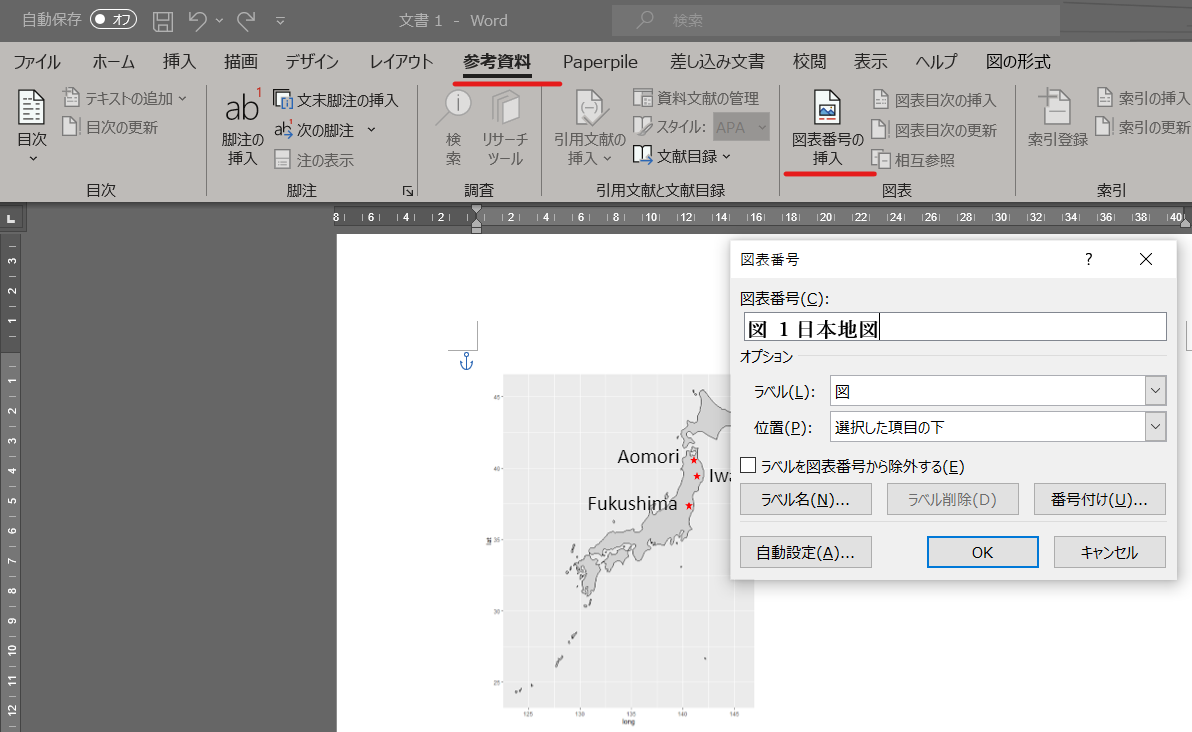
Task: Toggle the 自動保存 autosave switch
Action: 113,20
